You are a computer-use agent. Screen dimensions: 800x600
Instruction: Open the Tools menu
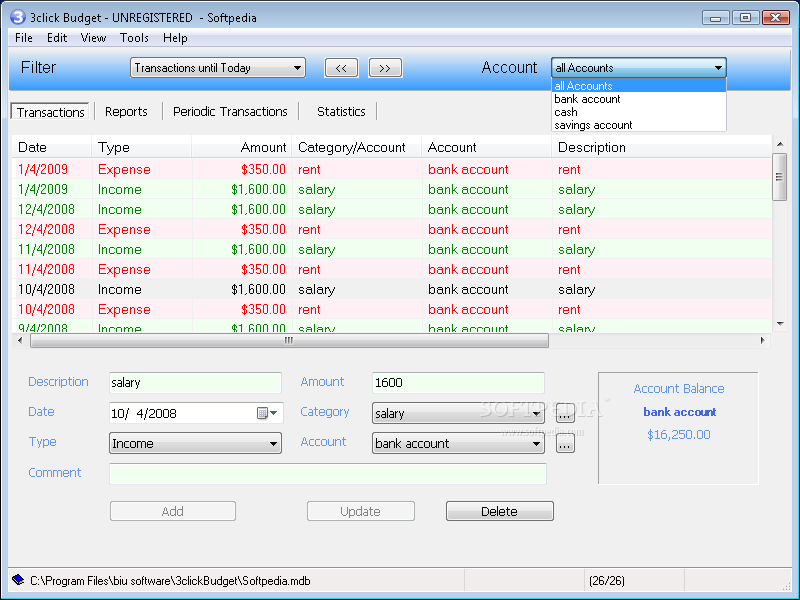point(134,38)
